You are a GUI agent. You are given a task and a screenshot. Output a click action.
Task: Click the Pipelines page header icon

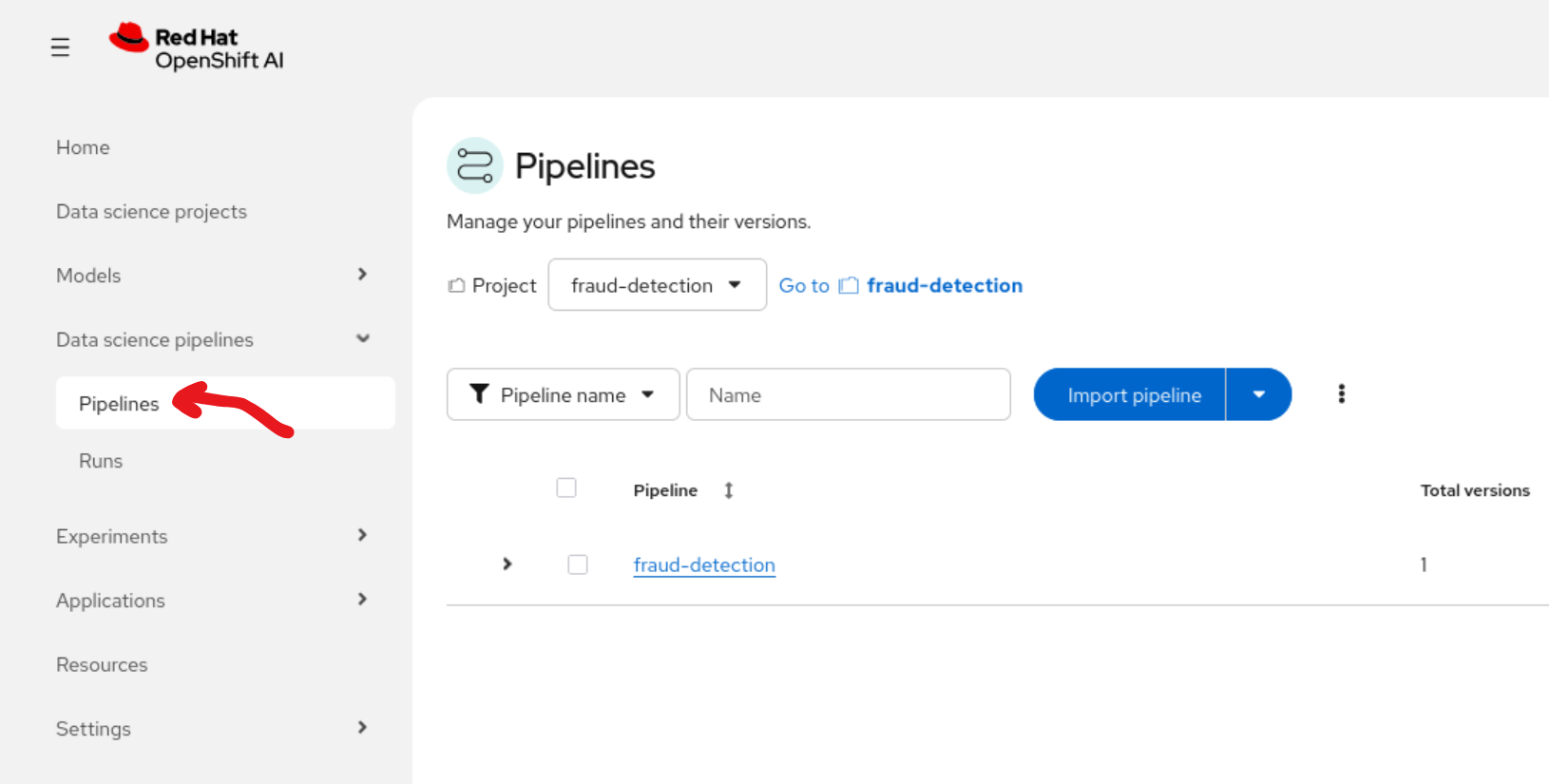point(474,165)
